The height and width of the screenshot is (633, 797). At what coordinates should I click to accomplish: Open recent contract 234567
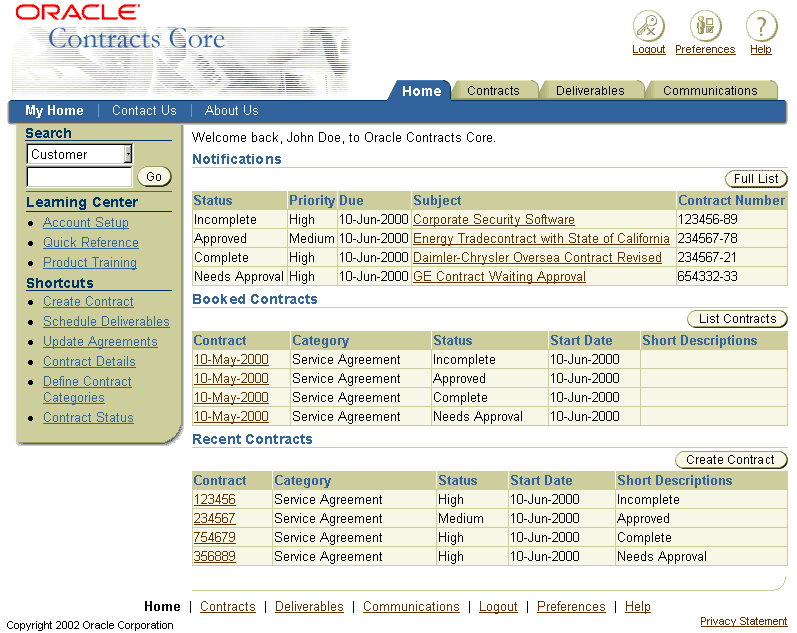coord(214,519)
